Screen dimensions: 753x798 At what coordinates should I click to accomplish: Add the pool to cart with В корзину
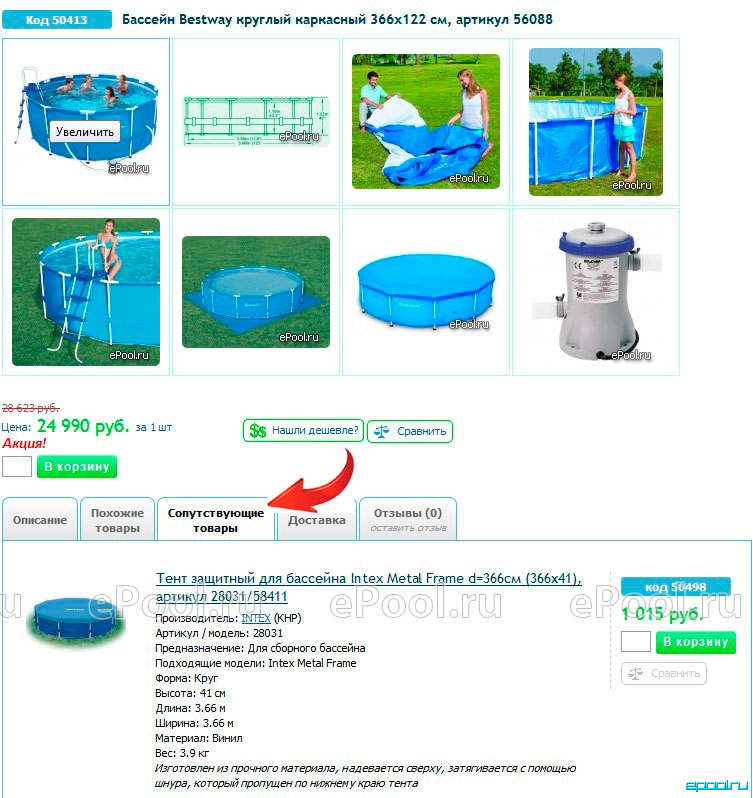click(77, 467)
